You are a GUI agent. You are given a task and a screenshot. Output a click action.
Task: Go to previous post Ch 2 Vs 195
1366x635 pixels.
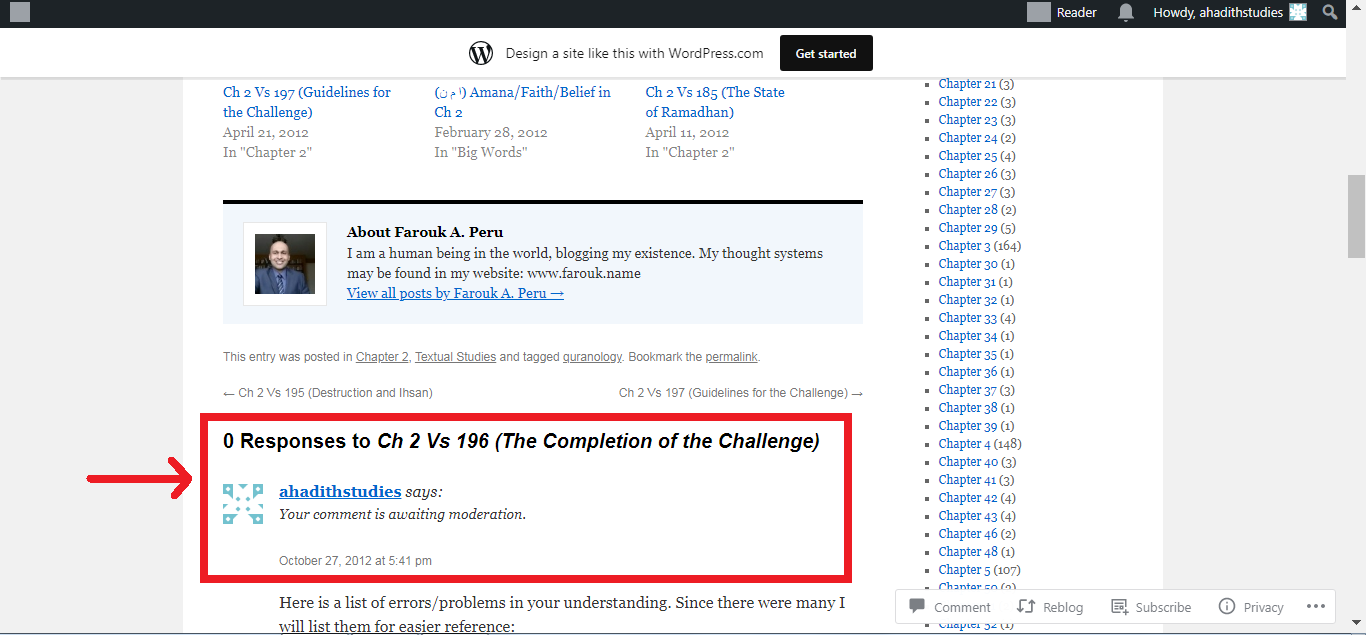(328, 393)
